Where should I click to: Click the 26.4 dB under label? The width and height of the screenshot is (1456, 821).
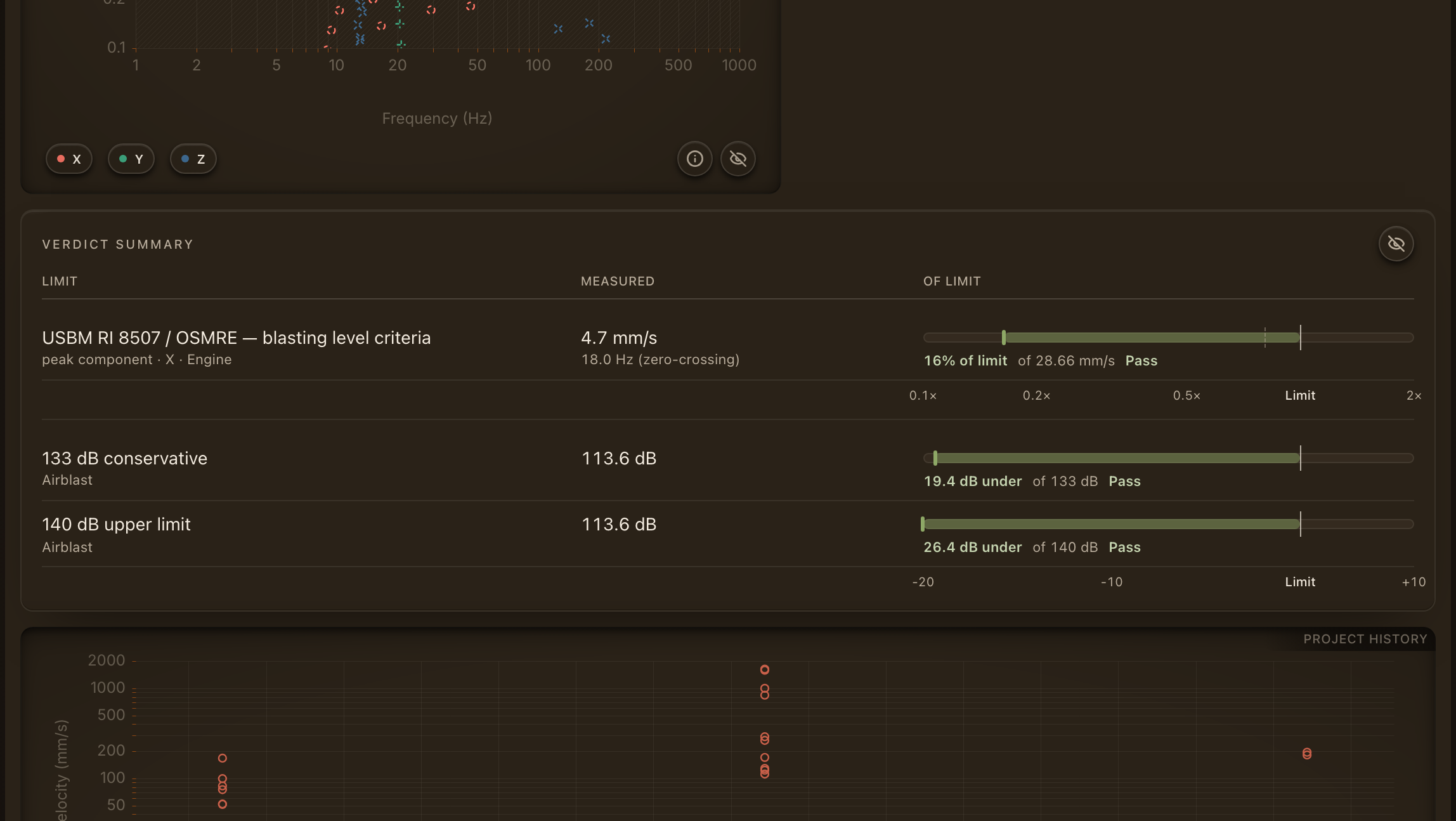coord(973,548)
